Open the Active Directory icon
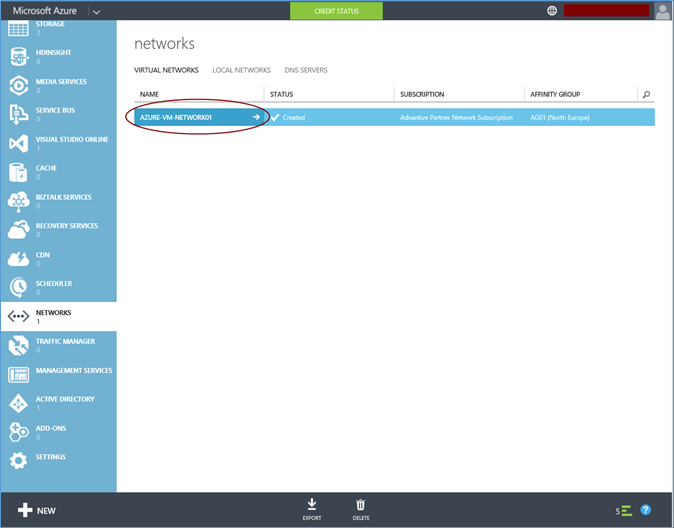Viewport: 674px width, 528px height. click(18, 403)
